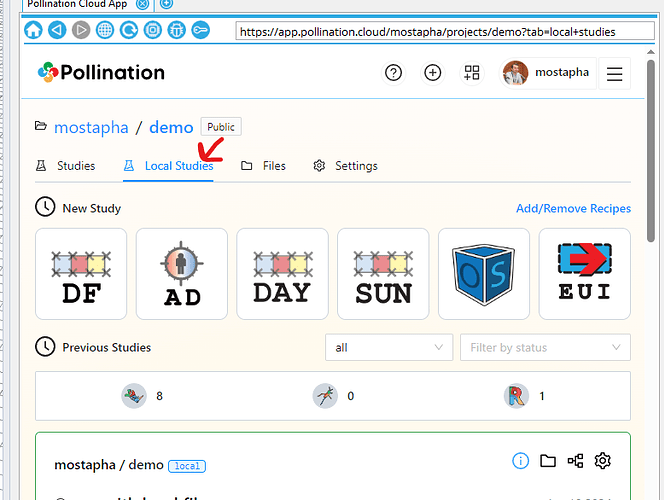Open the mostapha account link in breadcrumb
The image size is (664, 500).
(91, 127)
